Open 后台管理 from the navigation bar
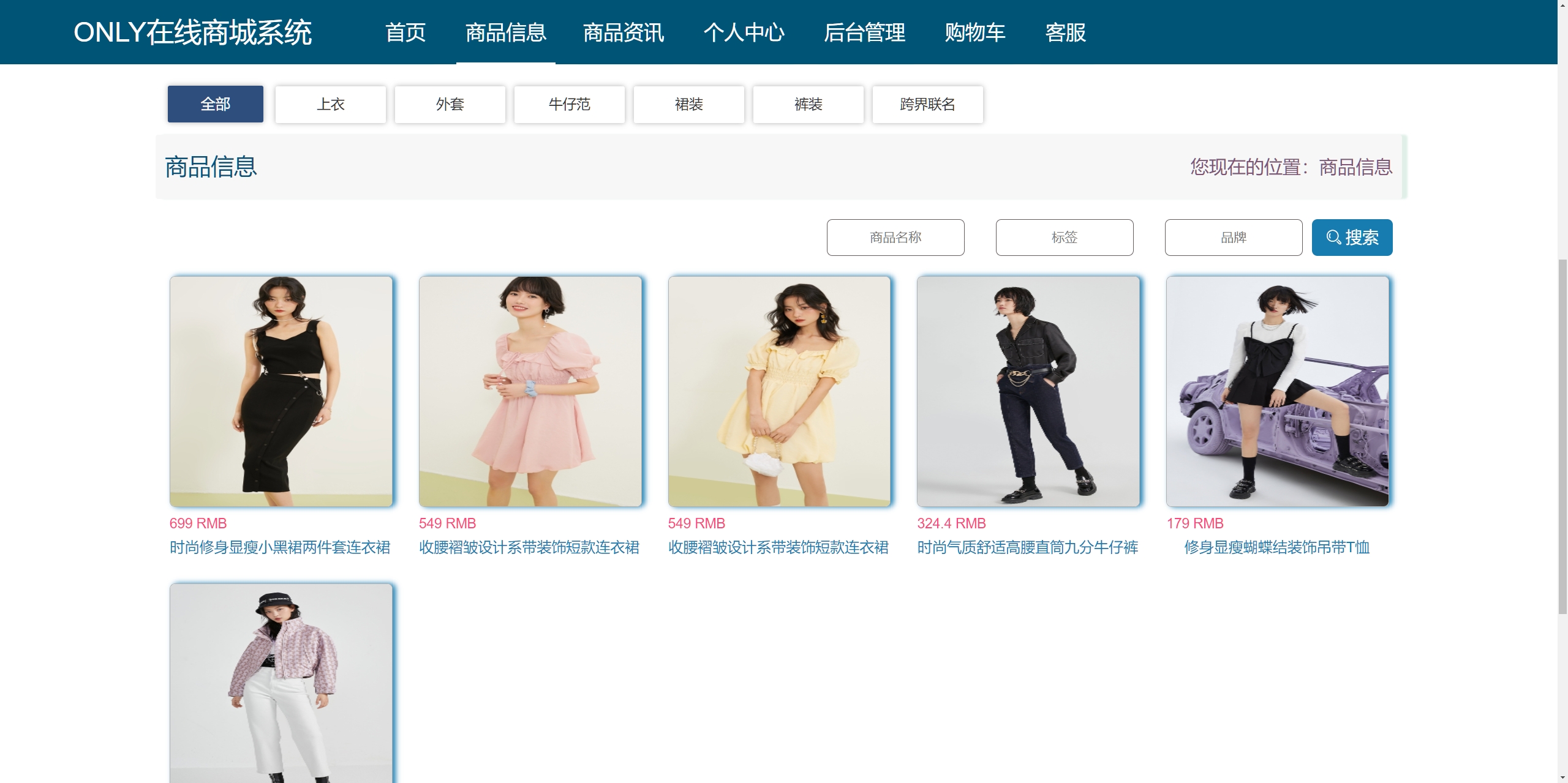 pos(864,32)
